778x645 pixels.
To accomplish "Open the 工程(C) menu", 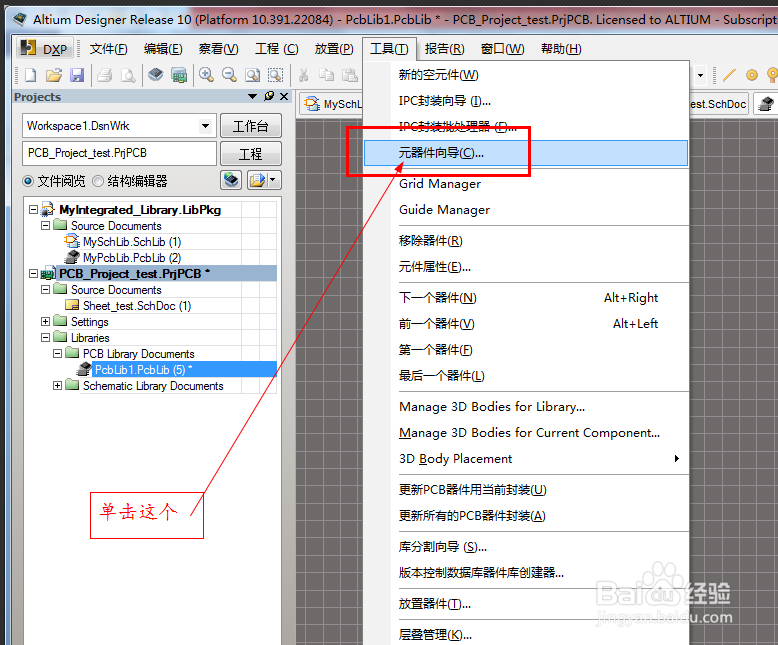I will click(x=277, y=49).
